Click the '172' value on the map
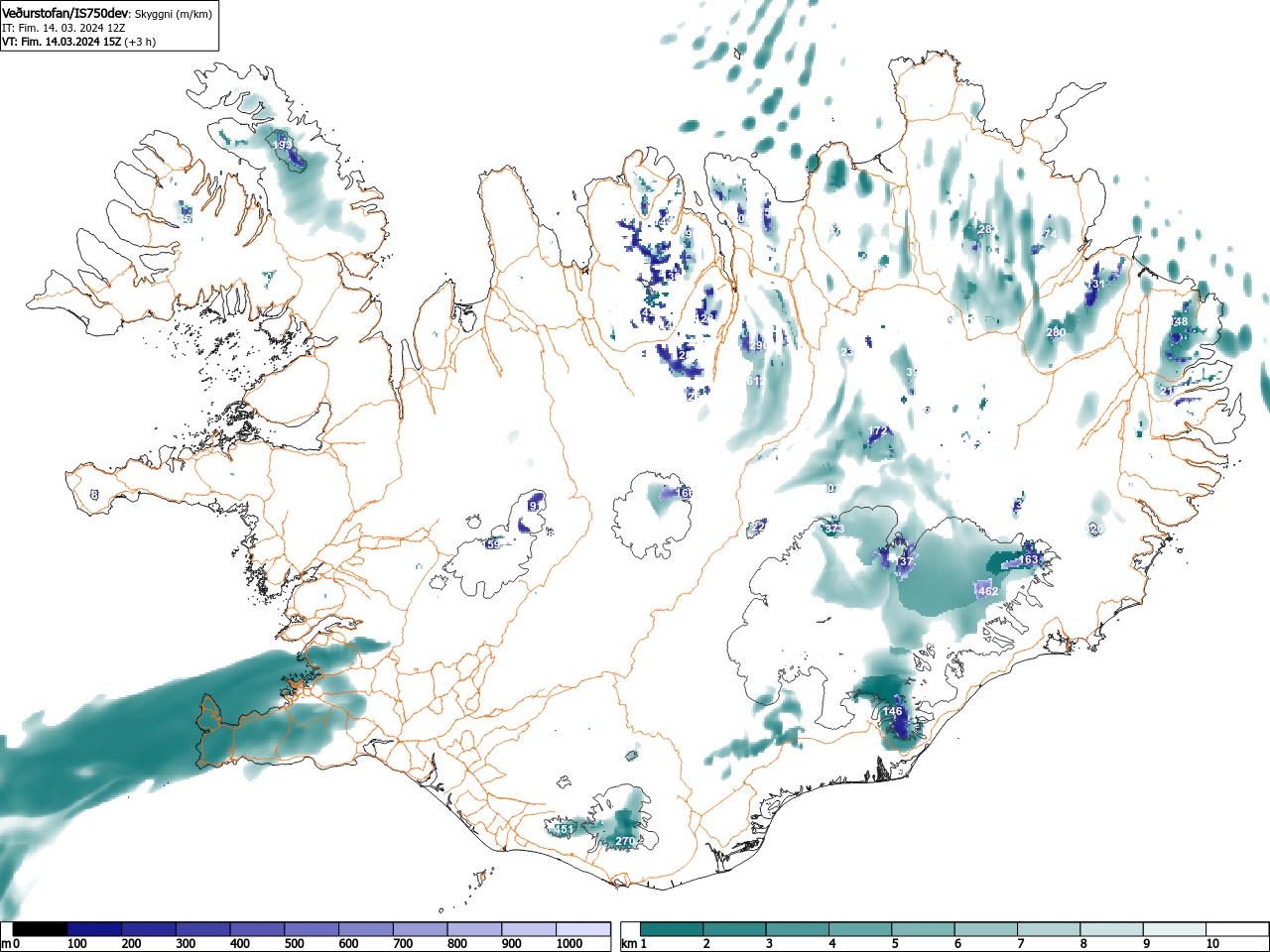Screen dimensions: 1270x952 click(878, 431)
